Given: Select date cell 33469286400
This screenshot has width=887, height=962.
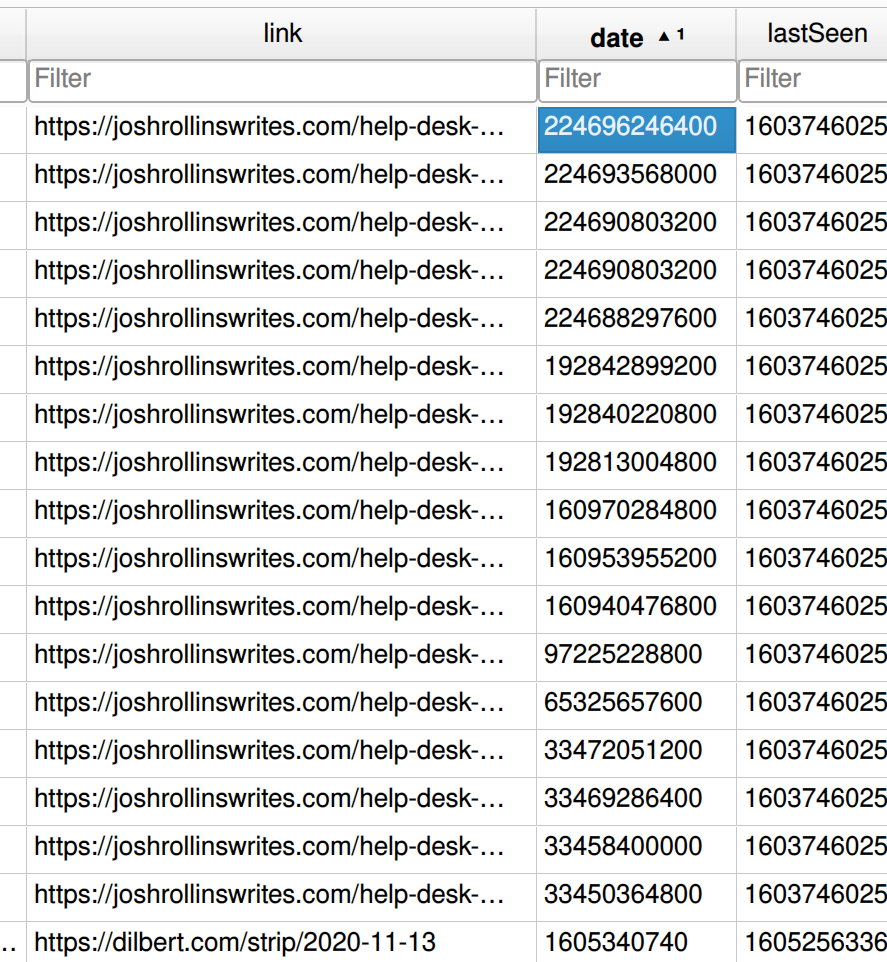Looking at the screenshot, I should (x=637, y=801).
